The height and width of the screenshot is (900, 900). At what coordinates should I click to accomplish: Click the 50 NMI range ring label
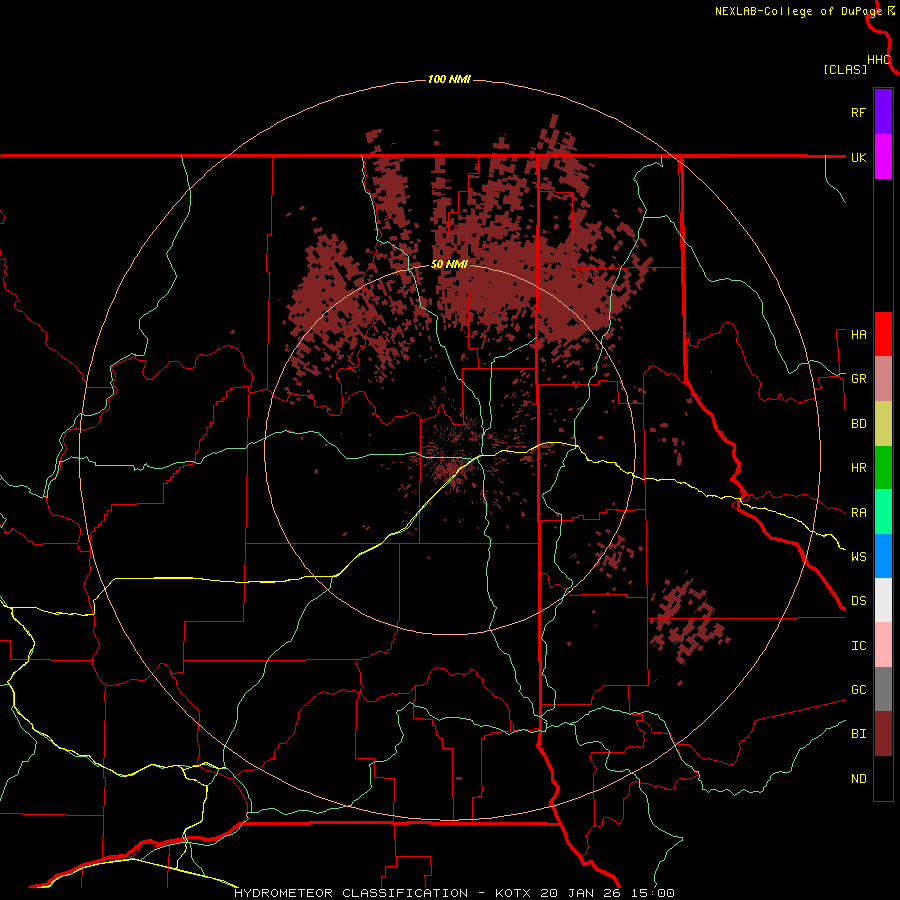pyautogui.click(x=449, y=265)
